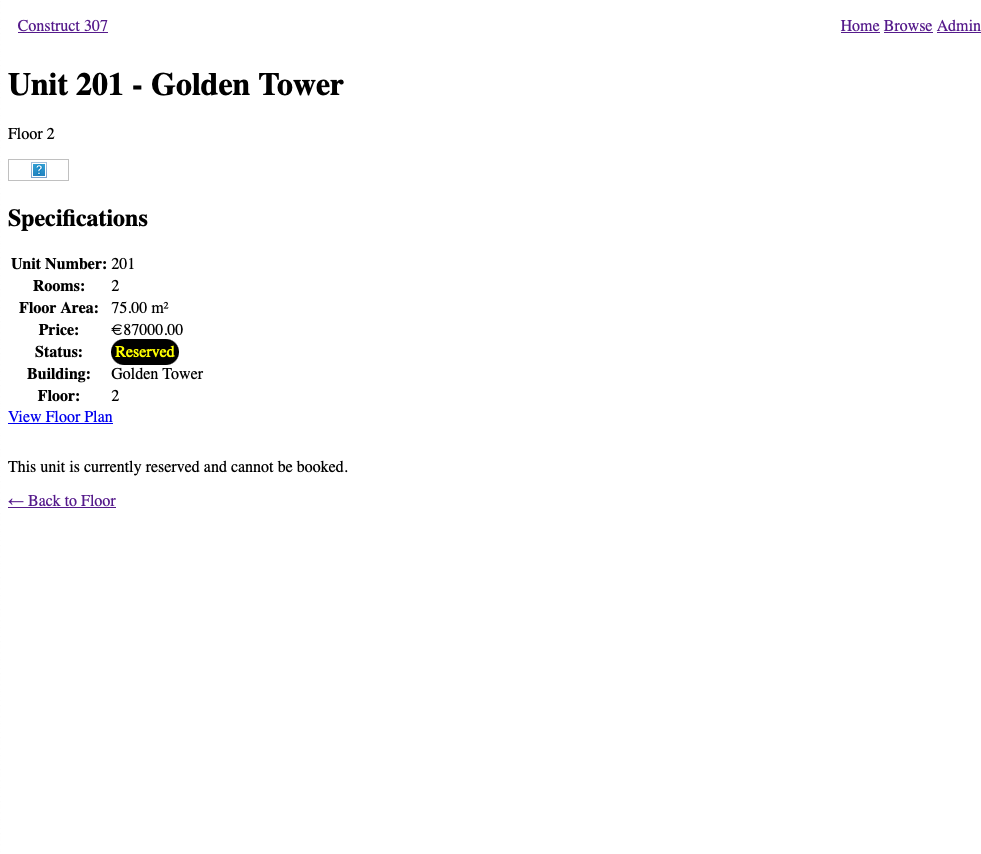The width and height of the screenshot is (981, 854).
Task: Click the 75.00 m² floor area value
Action: tap(139, 308)
